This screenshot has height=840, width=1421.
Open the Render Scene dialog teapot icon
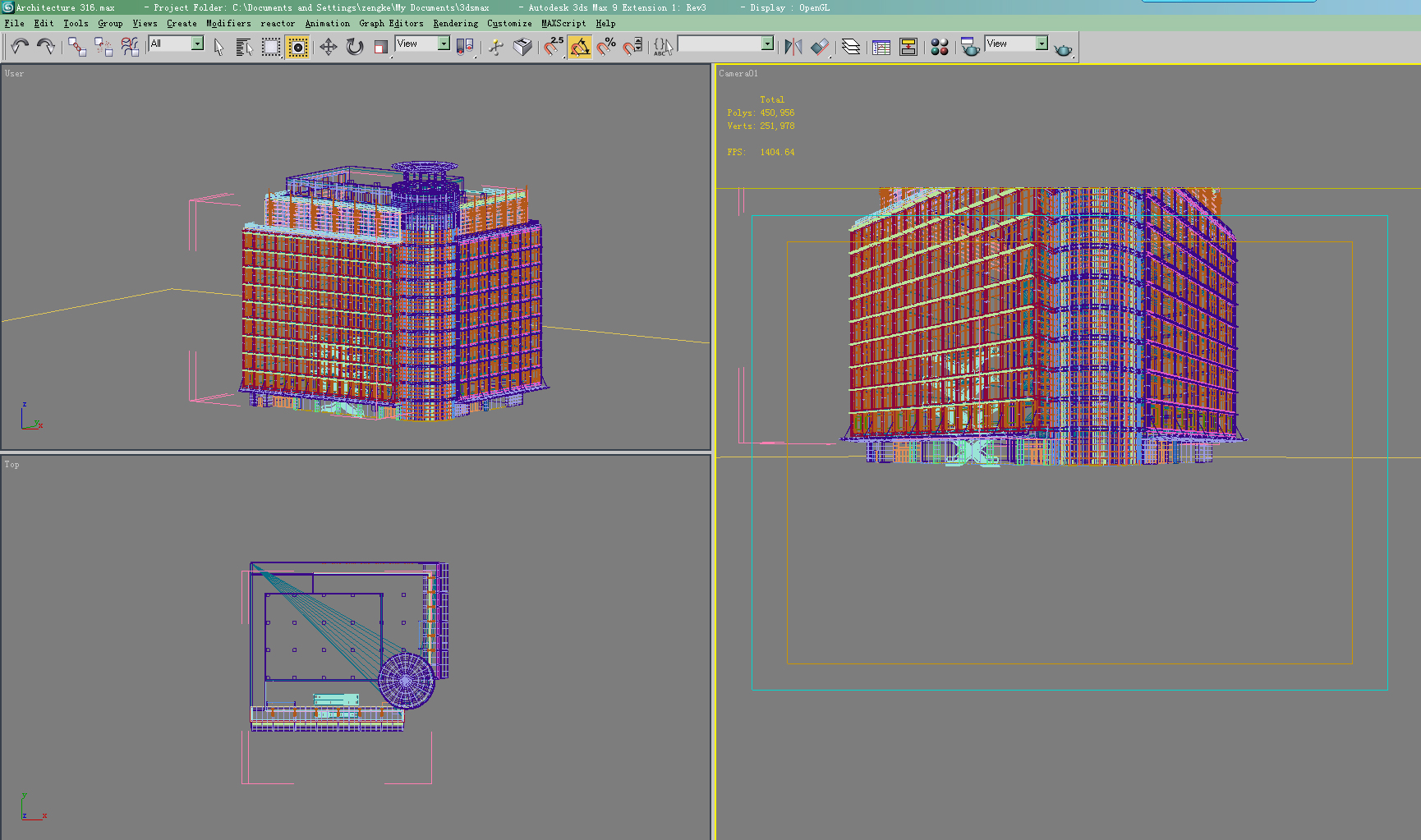coord(970,47)
